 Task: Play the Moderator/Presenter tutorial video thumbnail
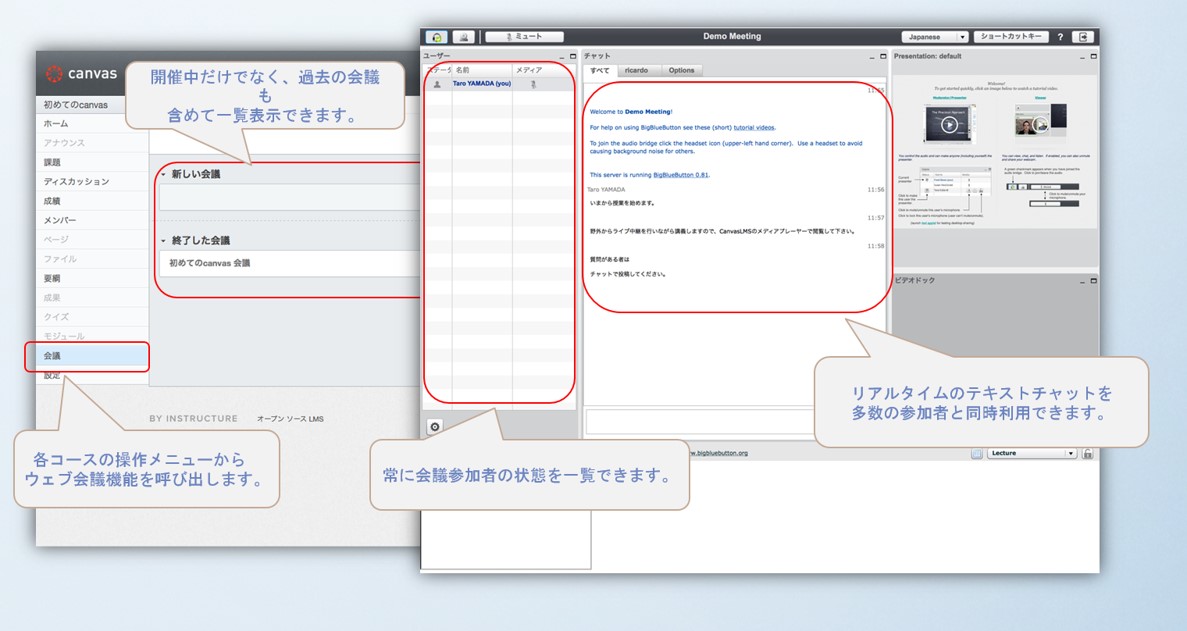click(949, 125)
